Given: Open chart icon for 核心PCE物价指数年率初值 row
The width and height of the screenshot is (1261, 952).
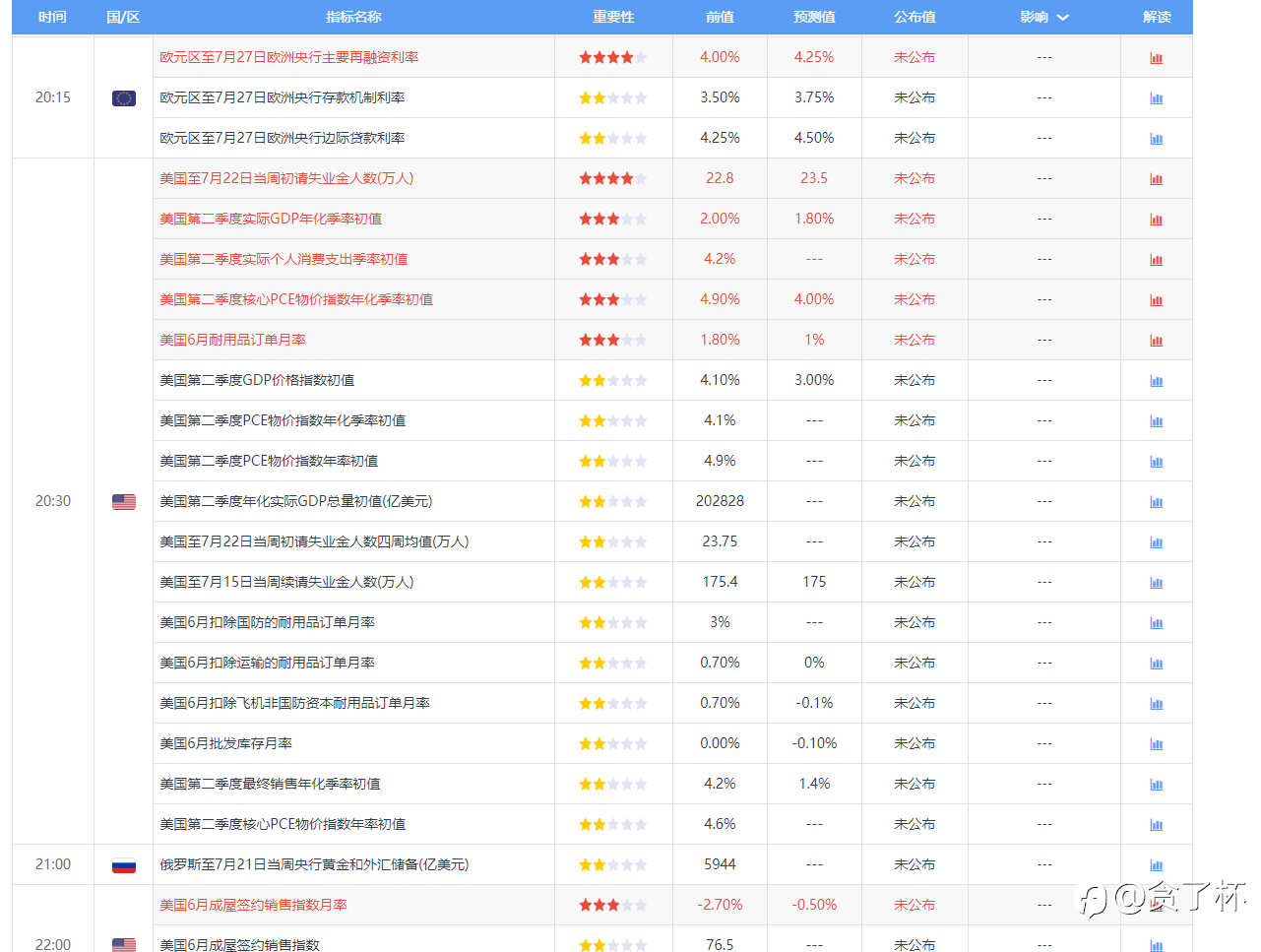Looking at the screenshot, I should click(1157, 825).
